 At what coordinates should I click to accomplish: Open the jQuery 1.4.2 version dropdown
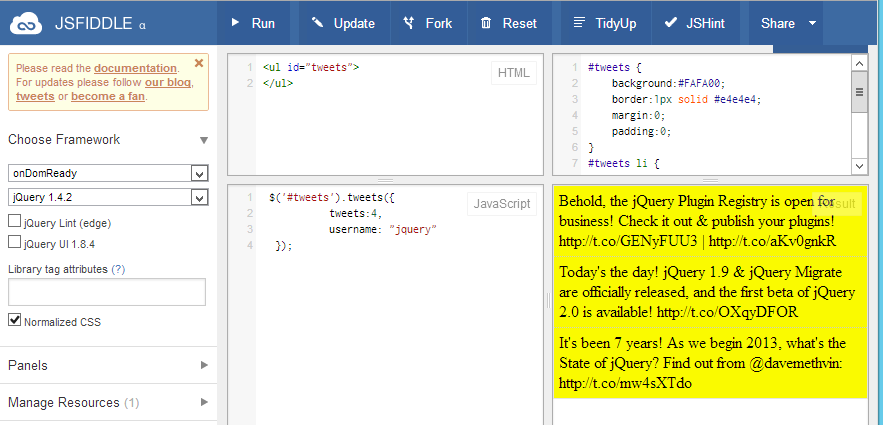coord(108,197)
